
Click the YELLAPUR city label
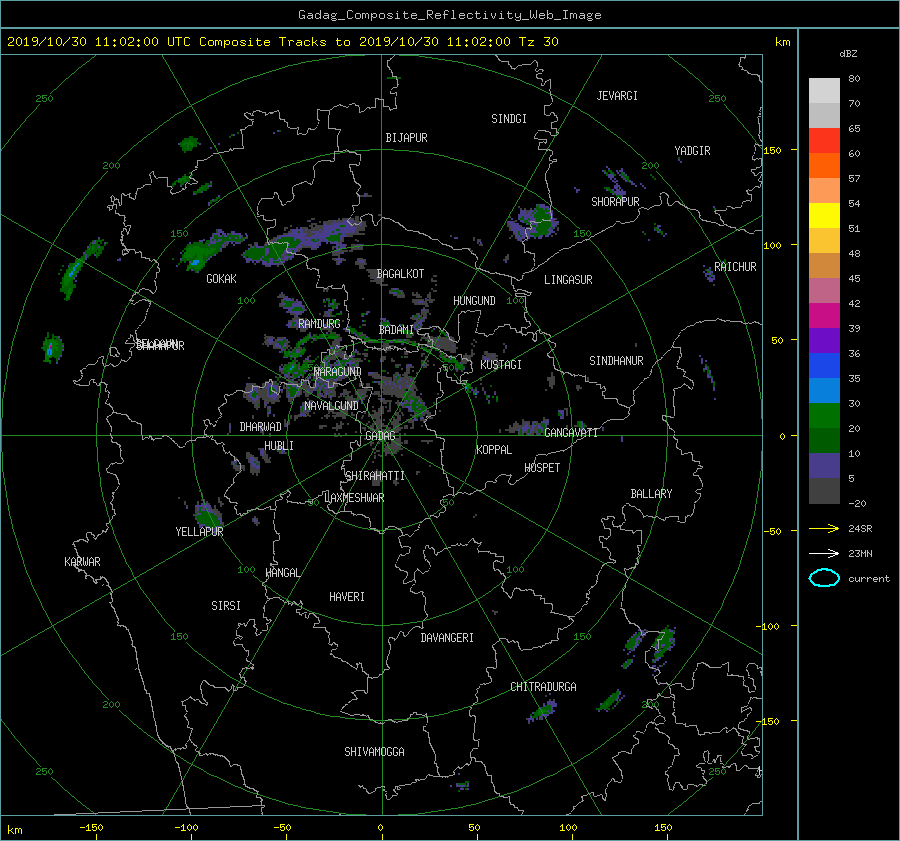point(199,532)
